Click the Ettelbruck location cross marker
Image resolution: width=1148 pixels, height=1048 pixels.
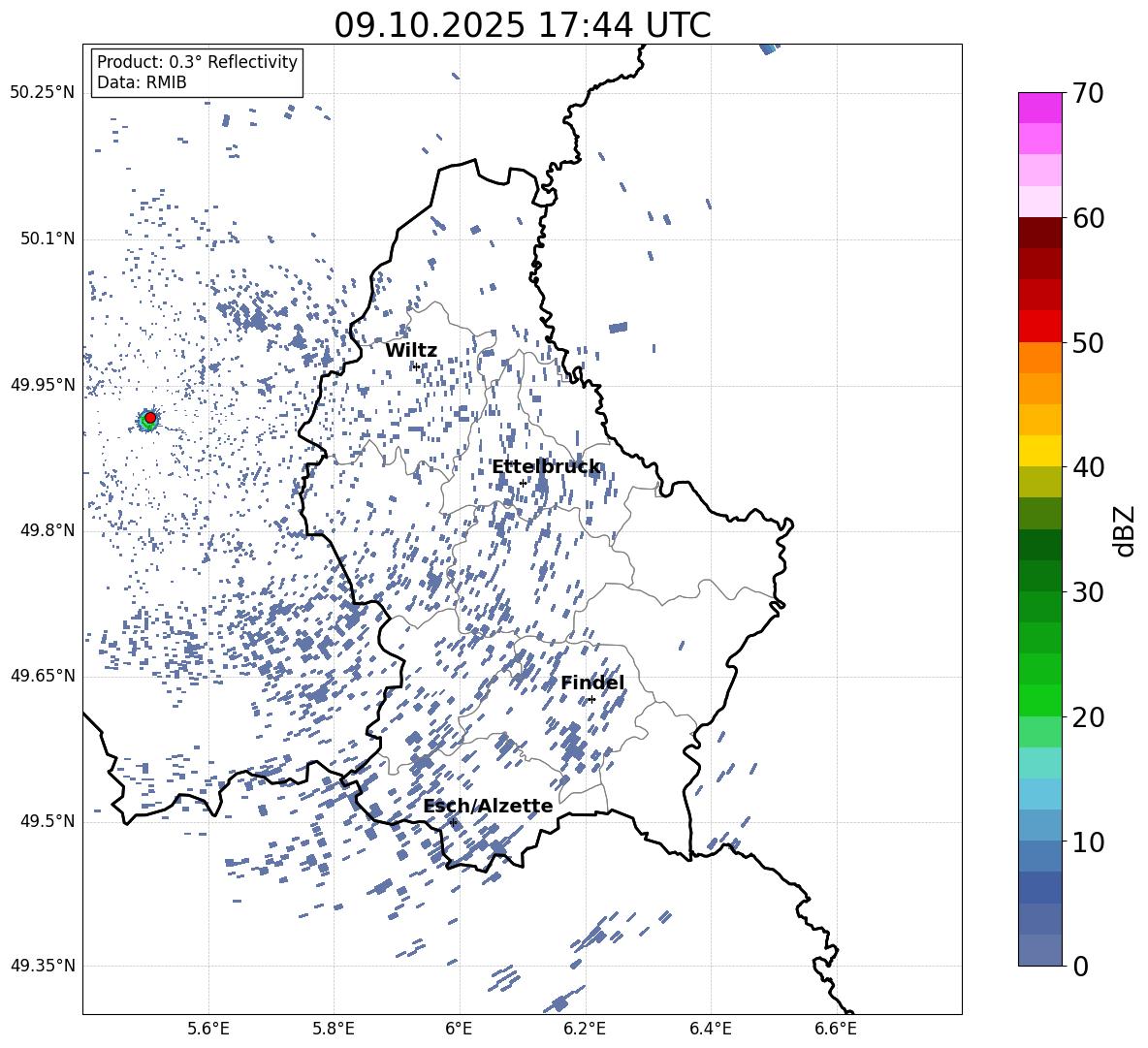point(523,483)
